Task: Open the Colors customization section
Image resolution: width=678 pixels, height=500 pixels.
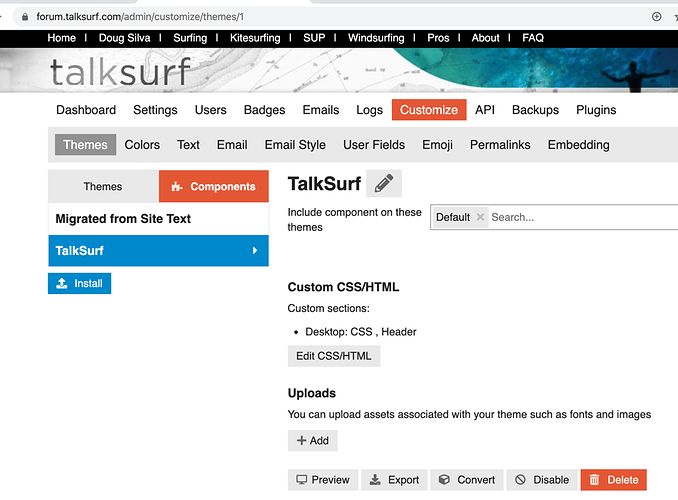Action: pyautogui.click(x=142, y=144)
